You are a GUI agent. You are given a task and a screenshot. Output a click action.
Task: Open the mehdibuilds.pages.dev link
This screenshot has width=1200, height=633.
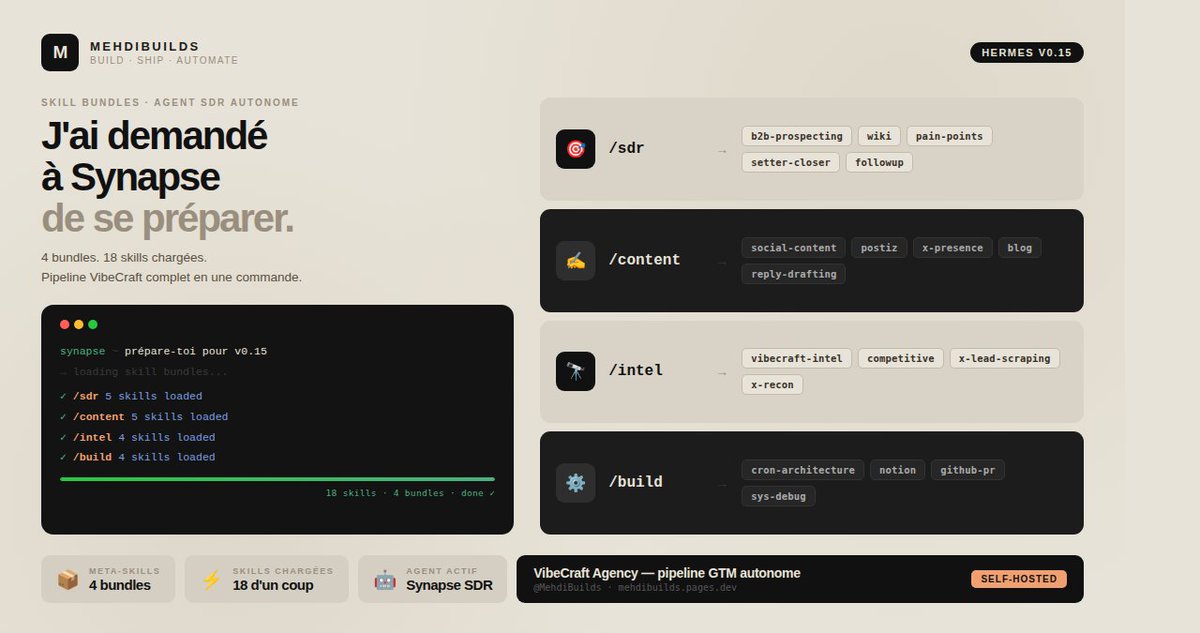click(677, 588)
